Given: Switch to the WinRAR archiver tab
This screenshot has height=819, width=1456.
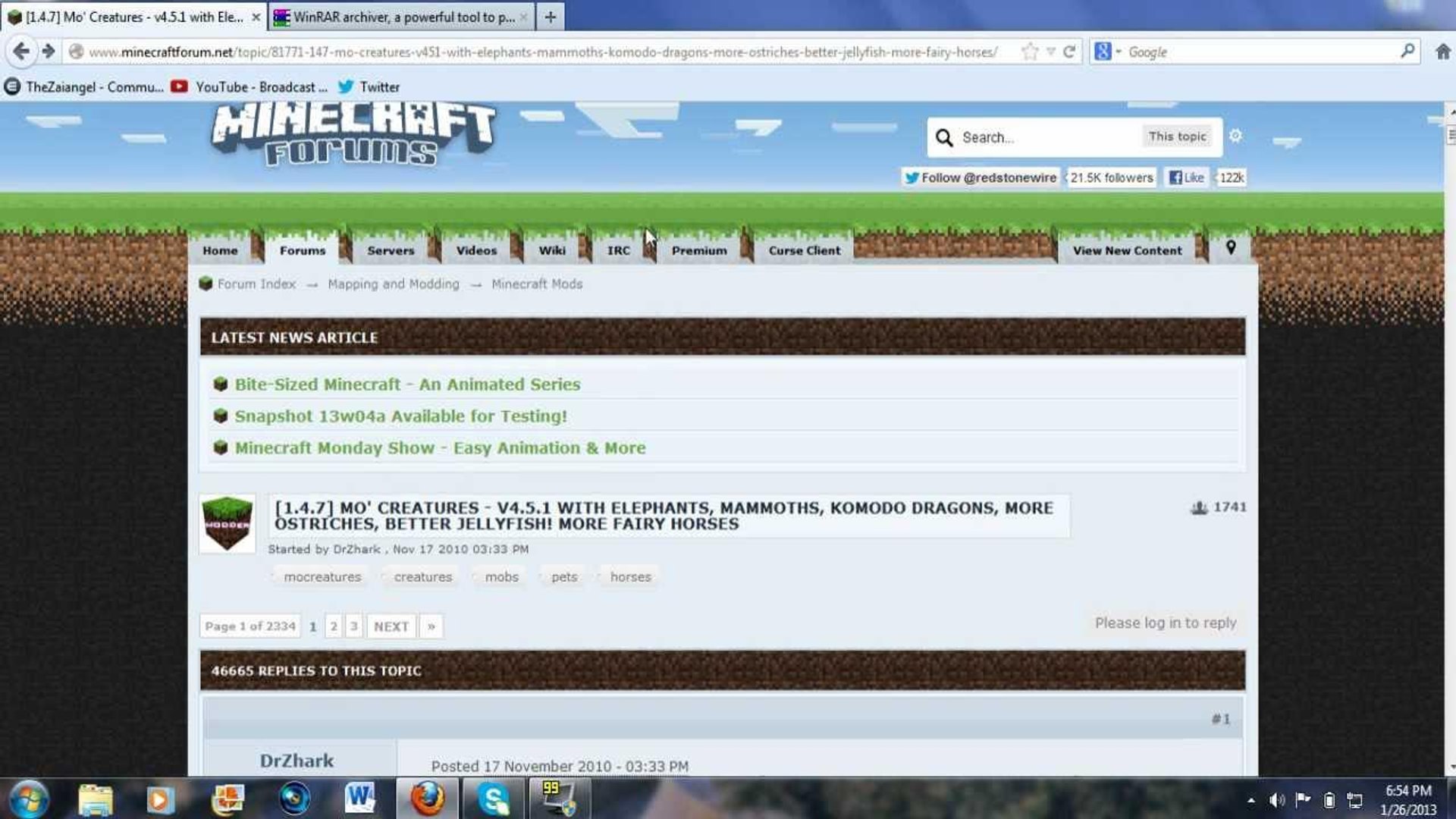Looking at the screenshot, I should point(401,17).
